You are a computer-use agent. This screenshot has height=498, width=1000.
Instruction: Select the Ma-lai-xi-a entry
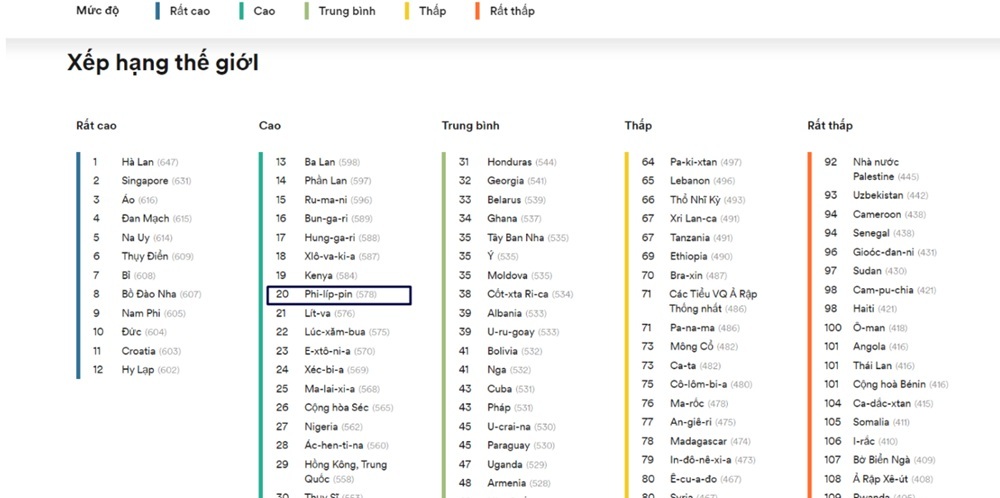[x=329, y=389]
